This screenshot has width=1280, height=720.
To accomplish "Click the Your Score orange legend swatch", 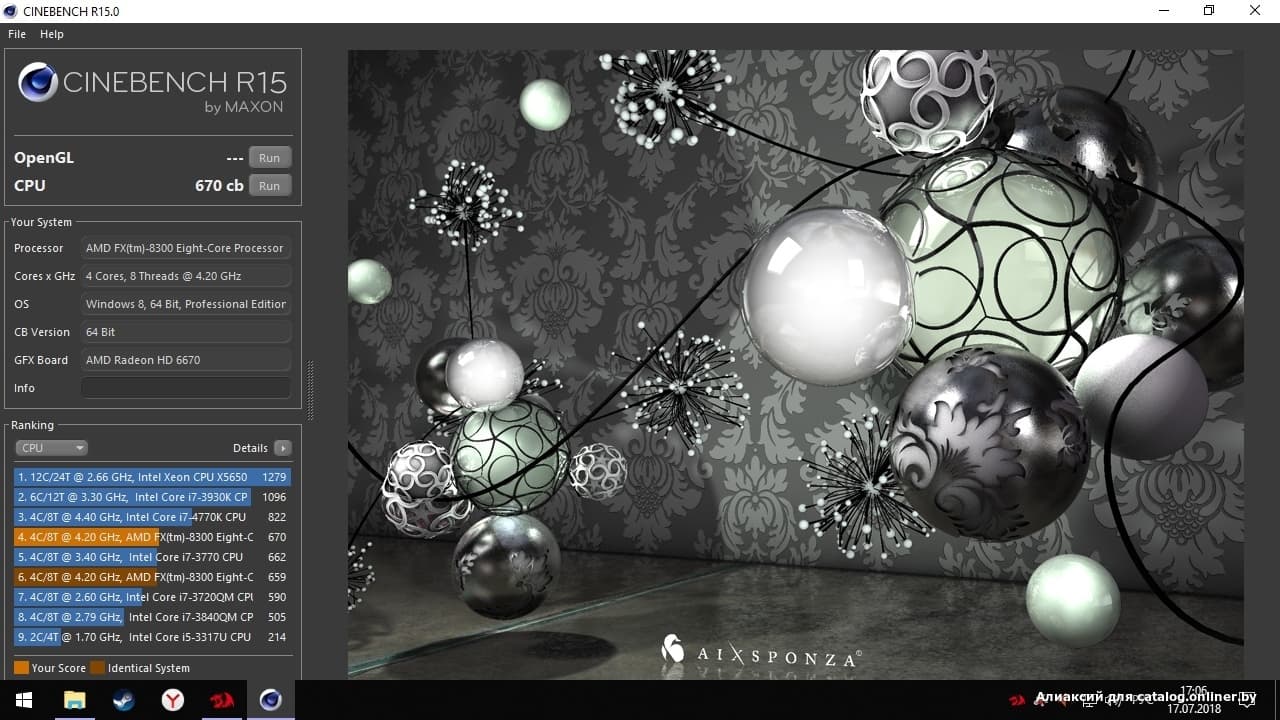I will point(21,668).
